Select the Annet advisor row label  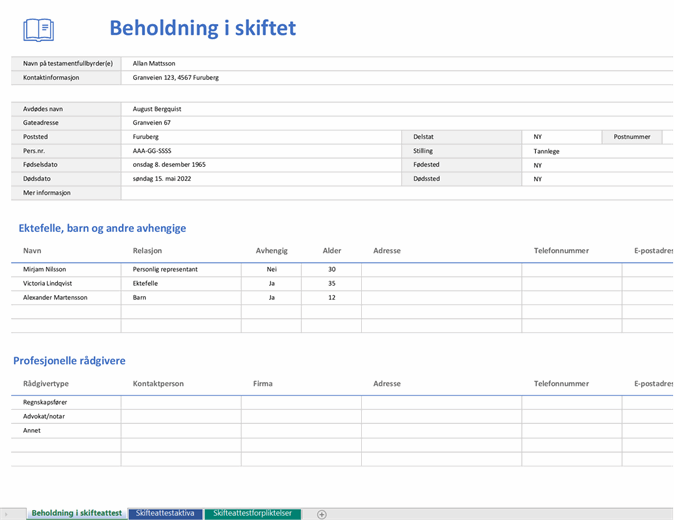pyautogui.click(x=66, y=430)
